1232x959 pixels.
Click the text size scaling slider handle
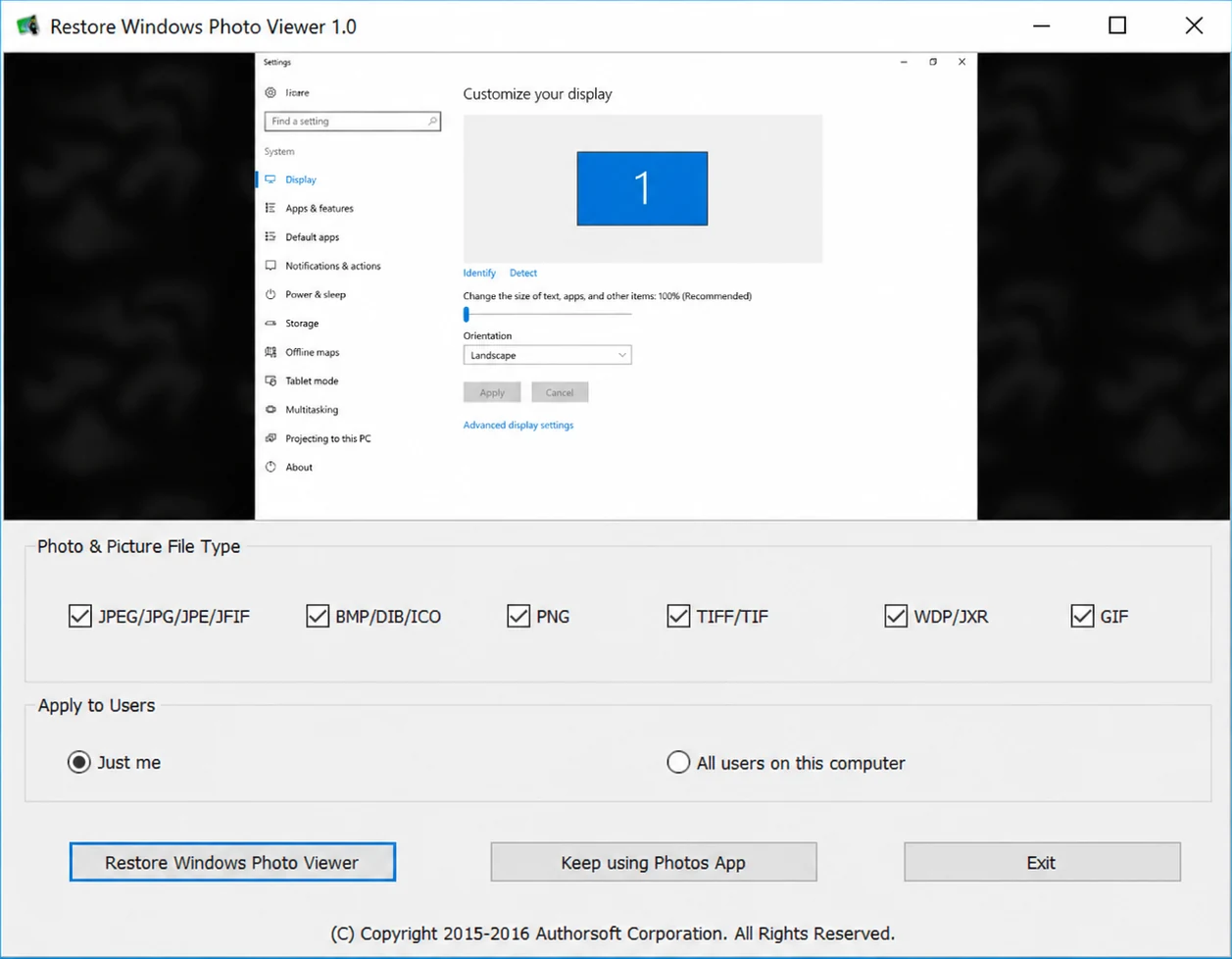coord(467,314)
